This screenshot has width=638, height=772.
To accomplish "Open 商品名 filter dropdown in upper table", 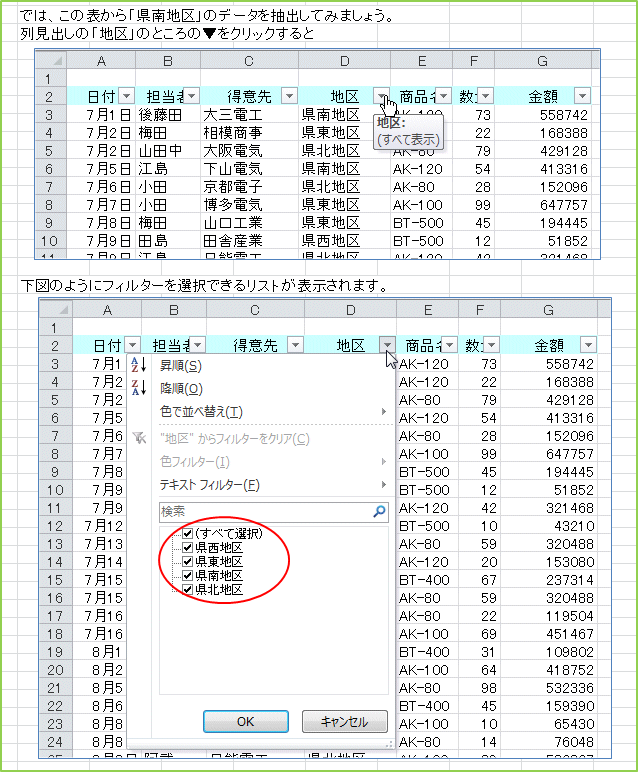I will [444, 96].
